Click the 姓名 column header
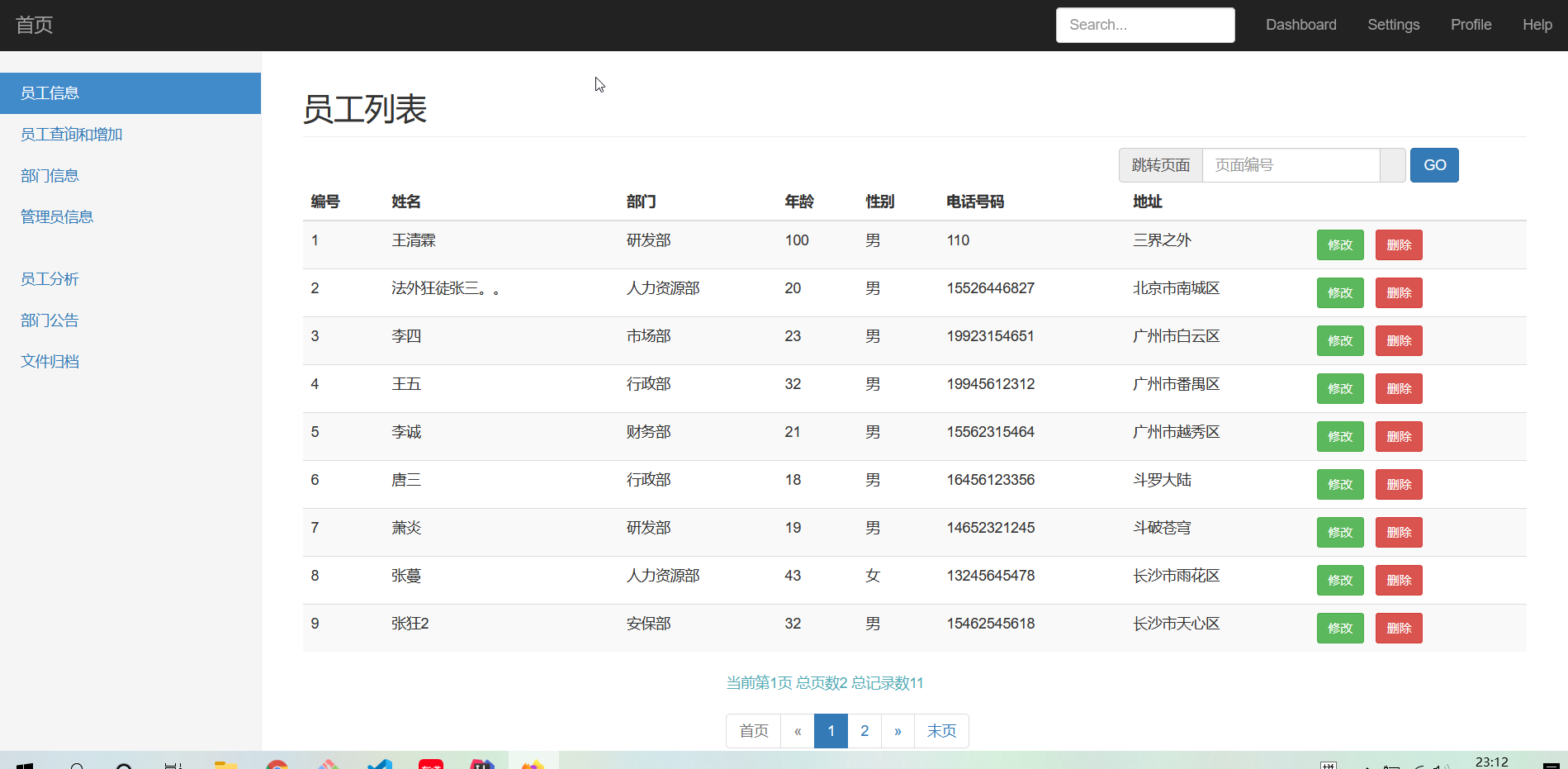Image resolution: width=1568 pixels, height=769 pixels. [406, 202]
